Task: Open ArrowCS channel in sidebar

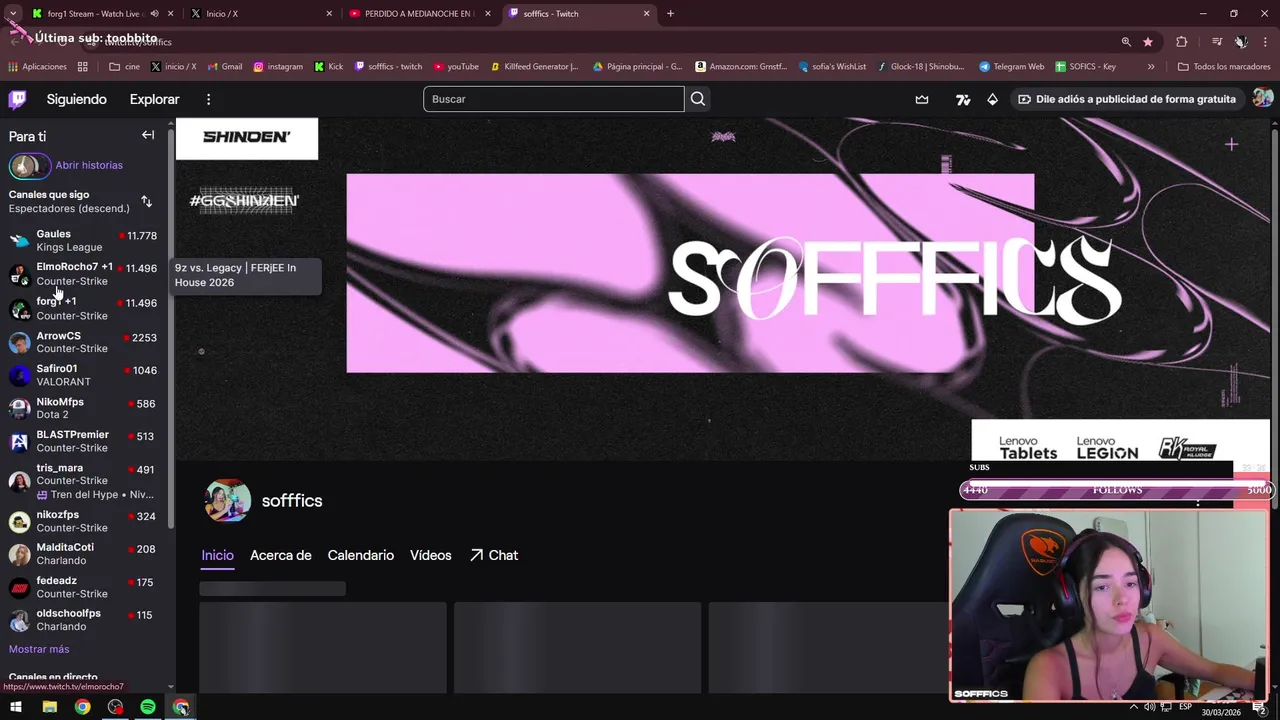Action: point(83,342)
